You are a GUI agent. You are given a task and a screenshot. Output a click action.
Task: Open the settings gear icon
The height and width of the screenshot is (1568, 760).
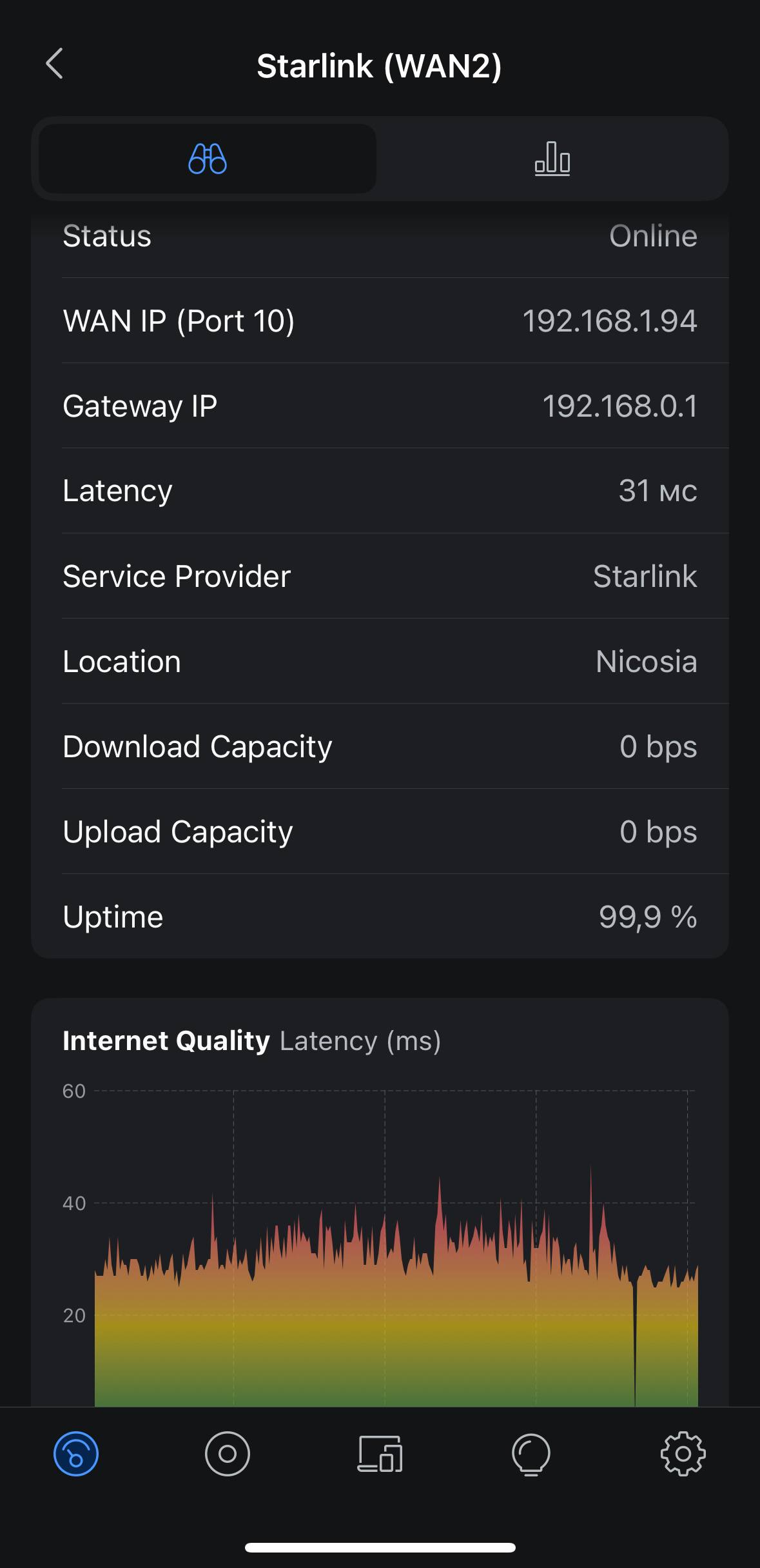click(683, 1454)
